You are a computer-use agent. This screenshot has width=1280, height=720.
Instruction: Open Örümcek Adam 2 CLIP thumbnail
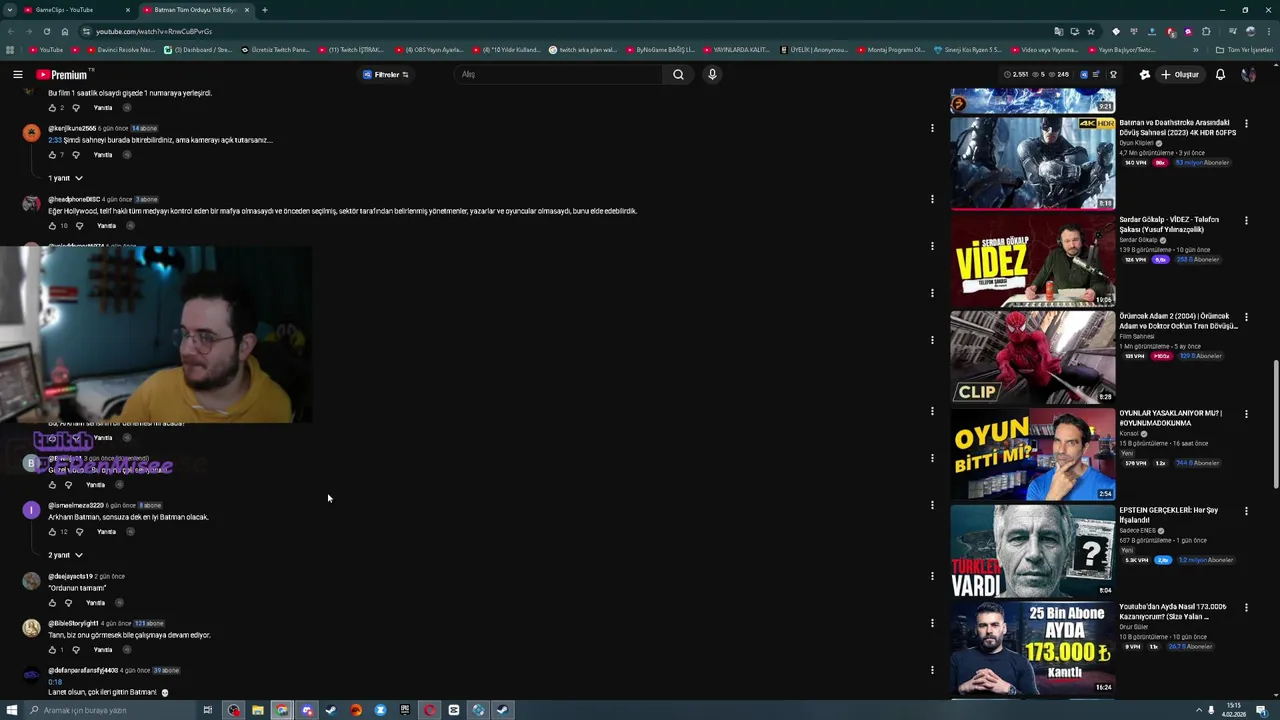tap(1032, 357)
